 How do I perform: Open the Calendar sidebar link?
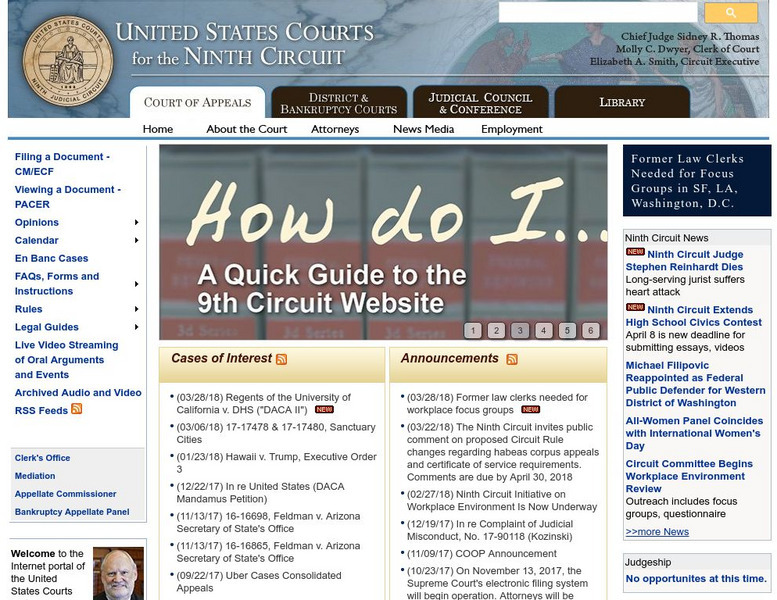pyautogui.click(x=37, y=240)
